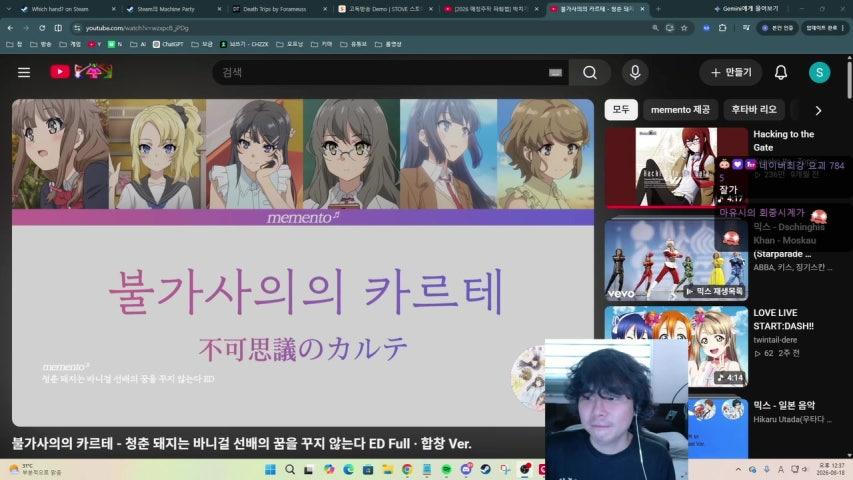
Task: Click the browser back arrow
Action: click(x=10, y=28)
